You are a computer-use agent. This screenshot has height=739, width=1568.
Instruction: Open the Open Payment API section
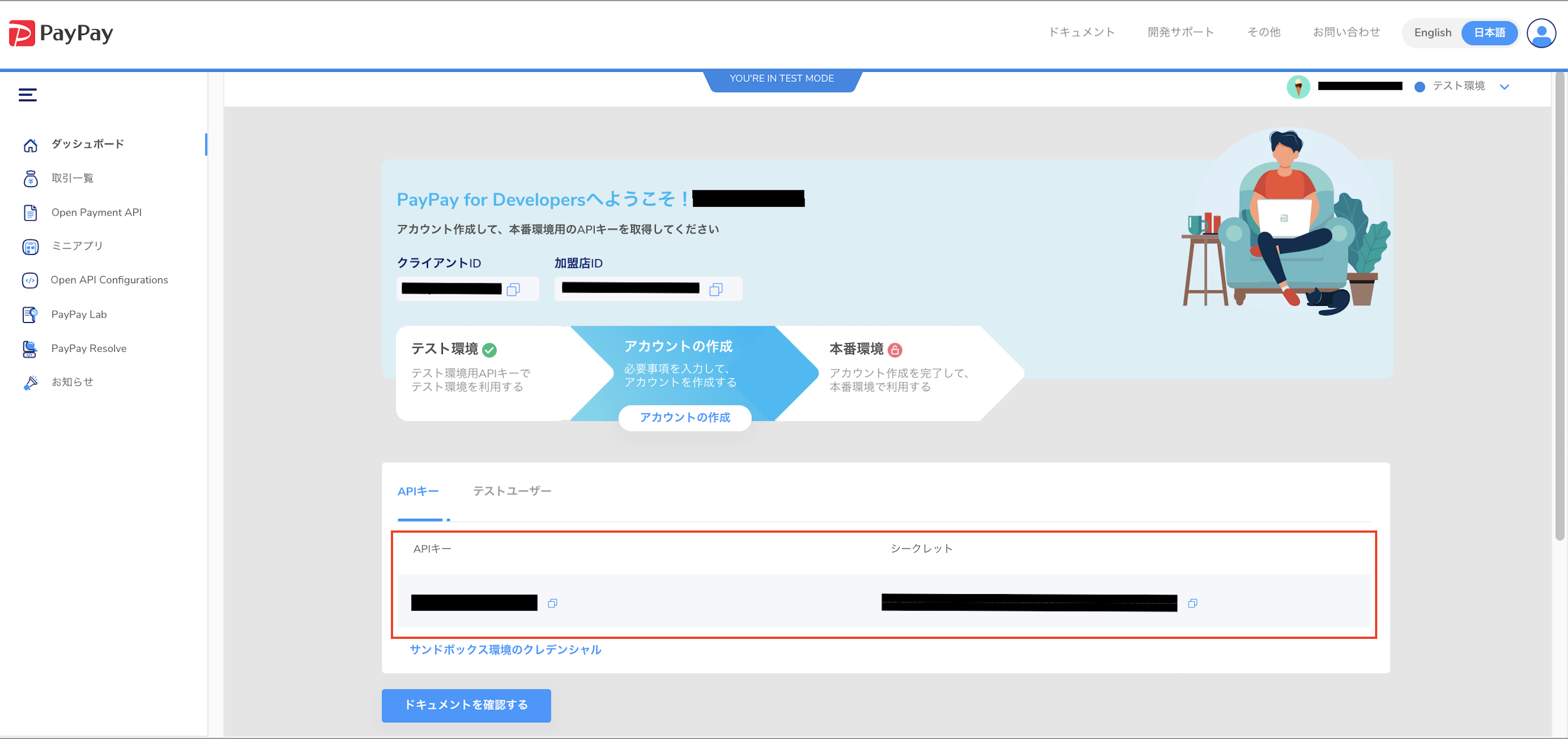click(x=96, y=212)
